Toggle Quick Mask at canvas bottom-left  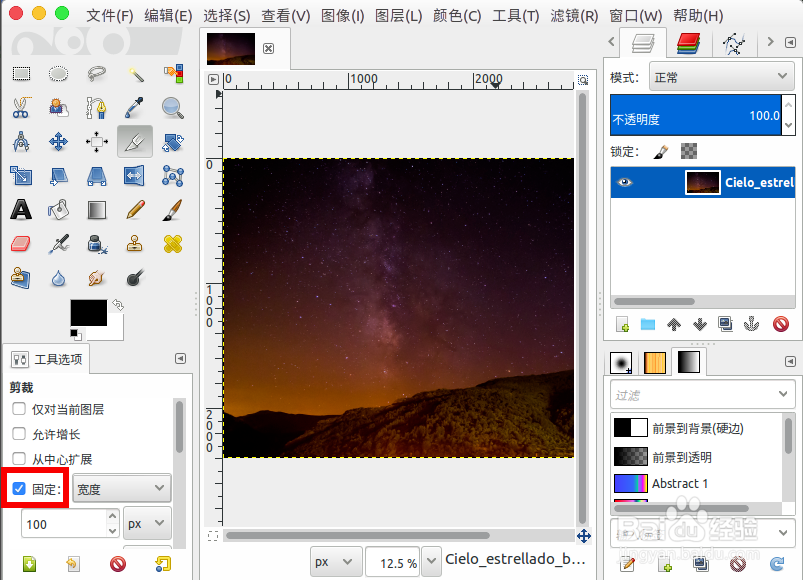213,536
